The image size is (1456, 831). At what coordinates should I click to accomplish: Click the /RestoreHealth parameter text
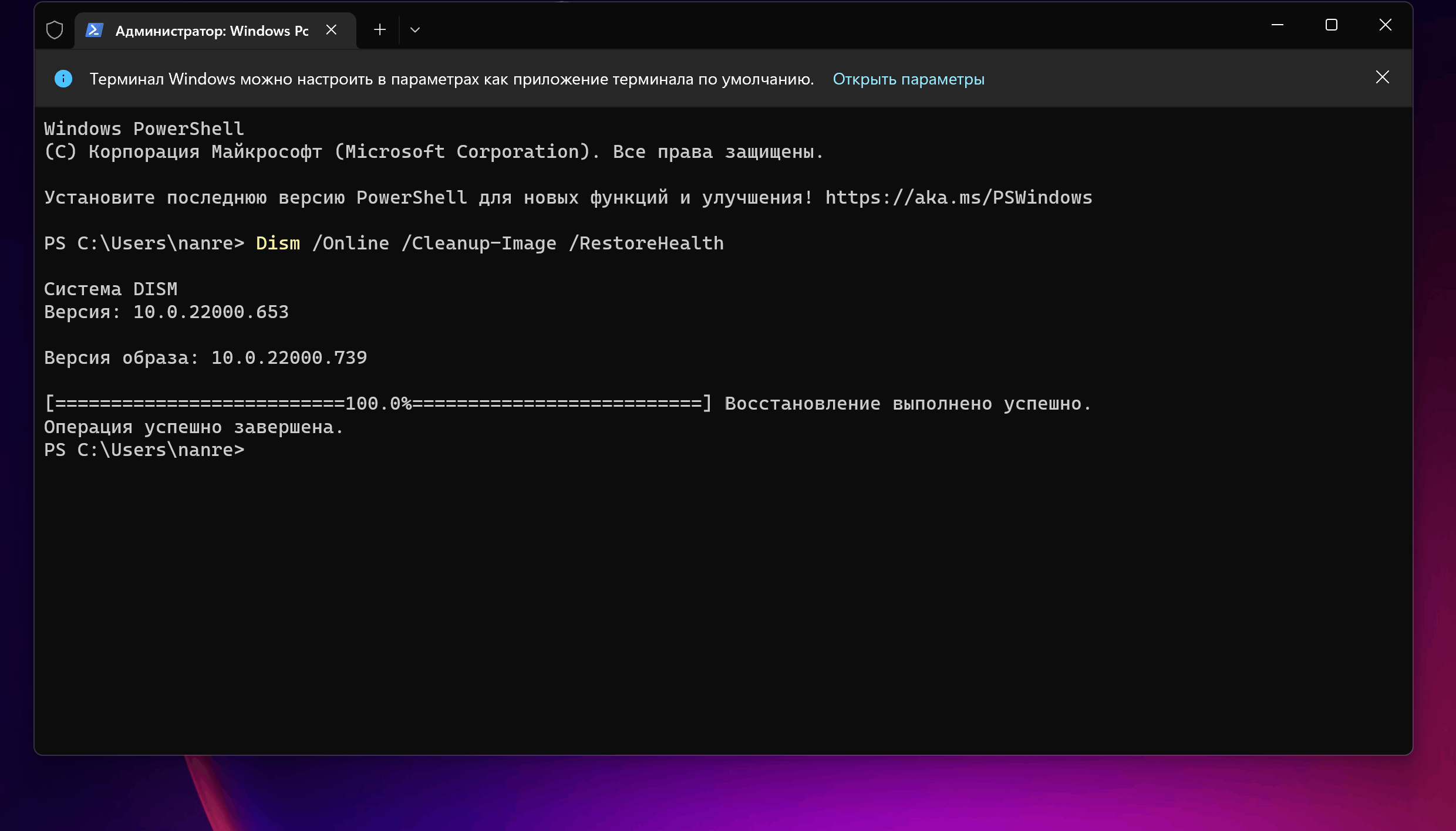tap(646, 244)
